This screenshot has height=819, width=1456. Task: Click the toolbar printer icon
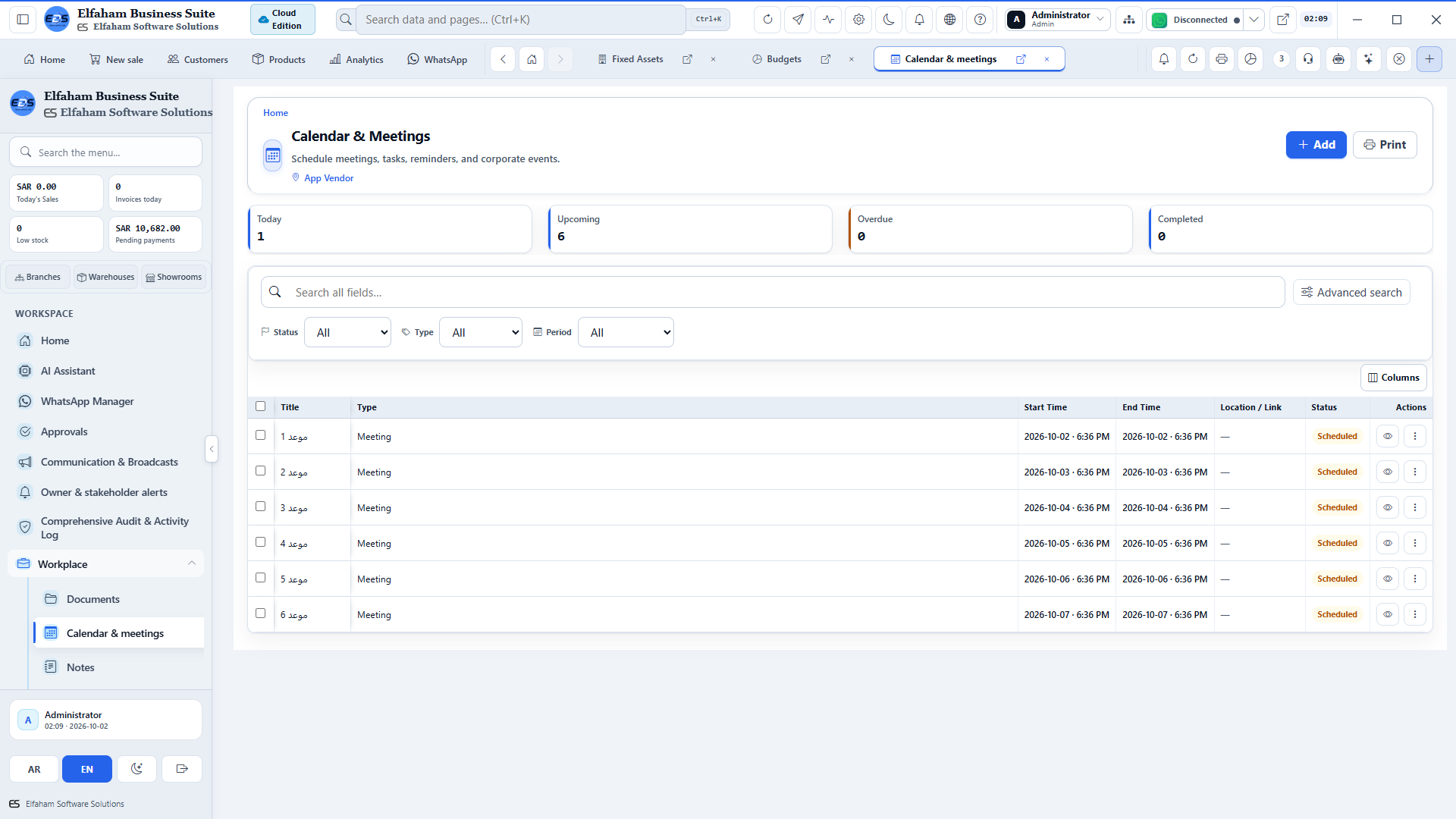click(1222, 59)
